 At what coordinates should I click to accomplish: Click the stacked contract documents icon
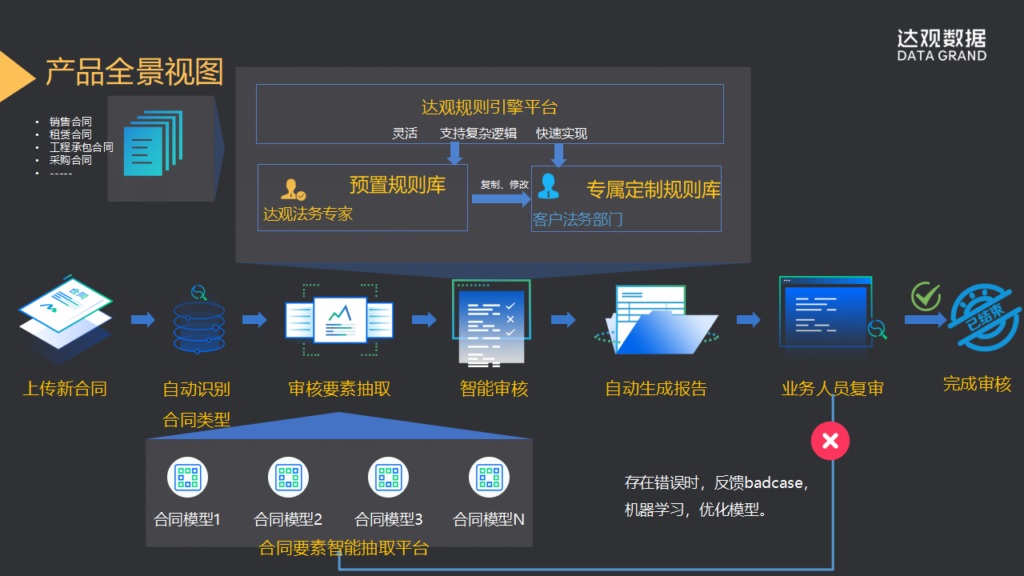(x=152, y=144)
